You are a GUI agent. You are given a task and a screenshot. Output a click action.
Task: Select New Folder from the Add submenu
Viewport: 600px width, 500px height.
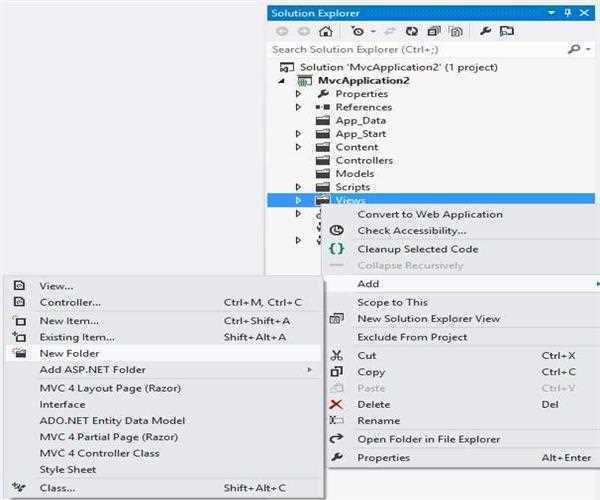(x=69, y=353)
